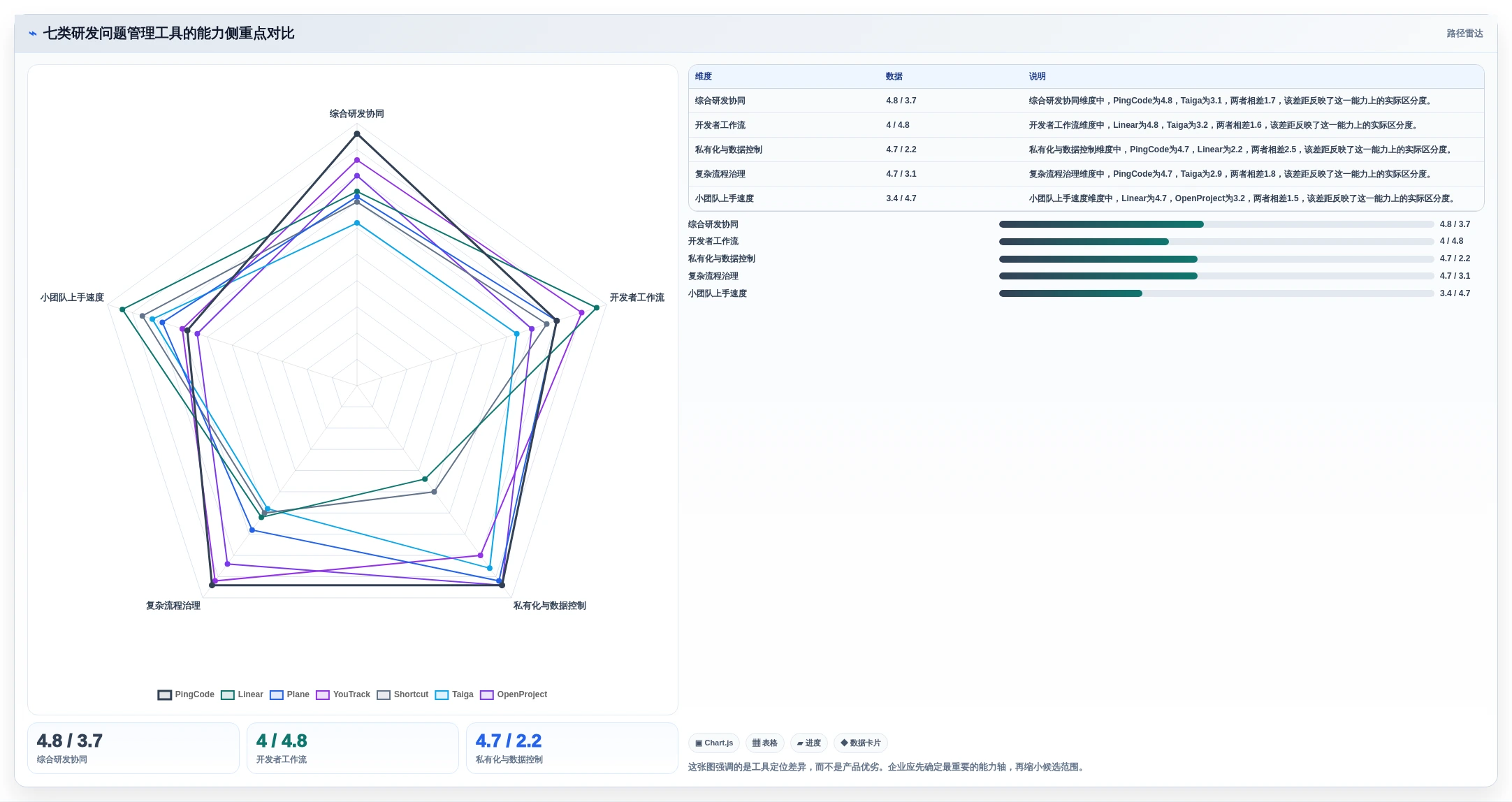Click the 复杂流程治理 progress bar
Image resolution: width=1512 pixels, height=802 pixels.
(x=1216, y=276)
